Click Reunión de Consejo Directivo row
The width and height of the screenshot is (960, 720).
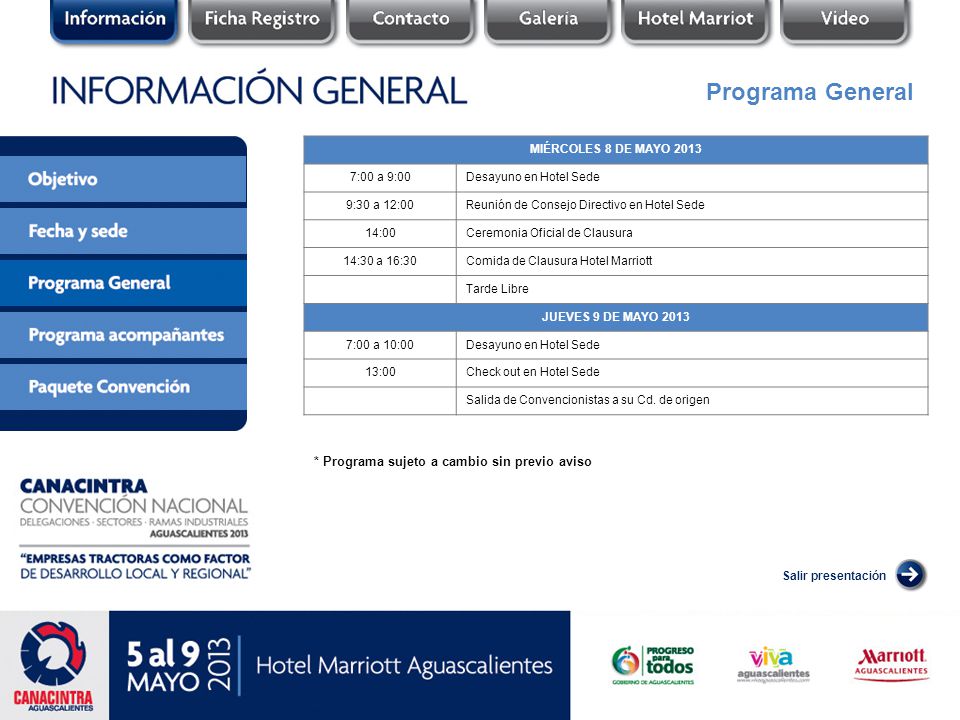point(616,205)
